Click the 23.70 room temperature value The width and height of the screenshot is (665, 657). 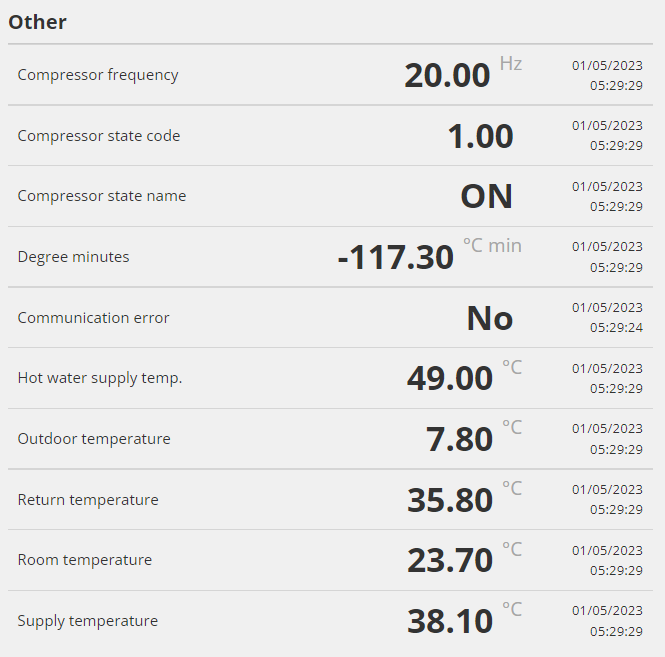pyautogui.click(x=450, y=560)
